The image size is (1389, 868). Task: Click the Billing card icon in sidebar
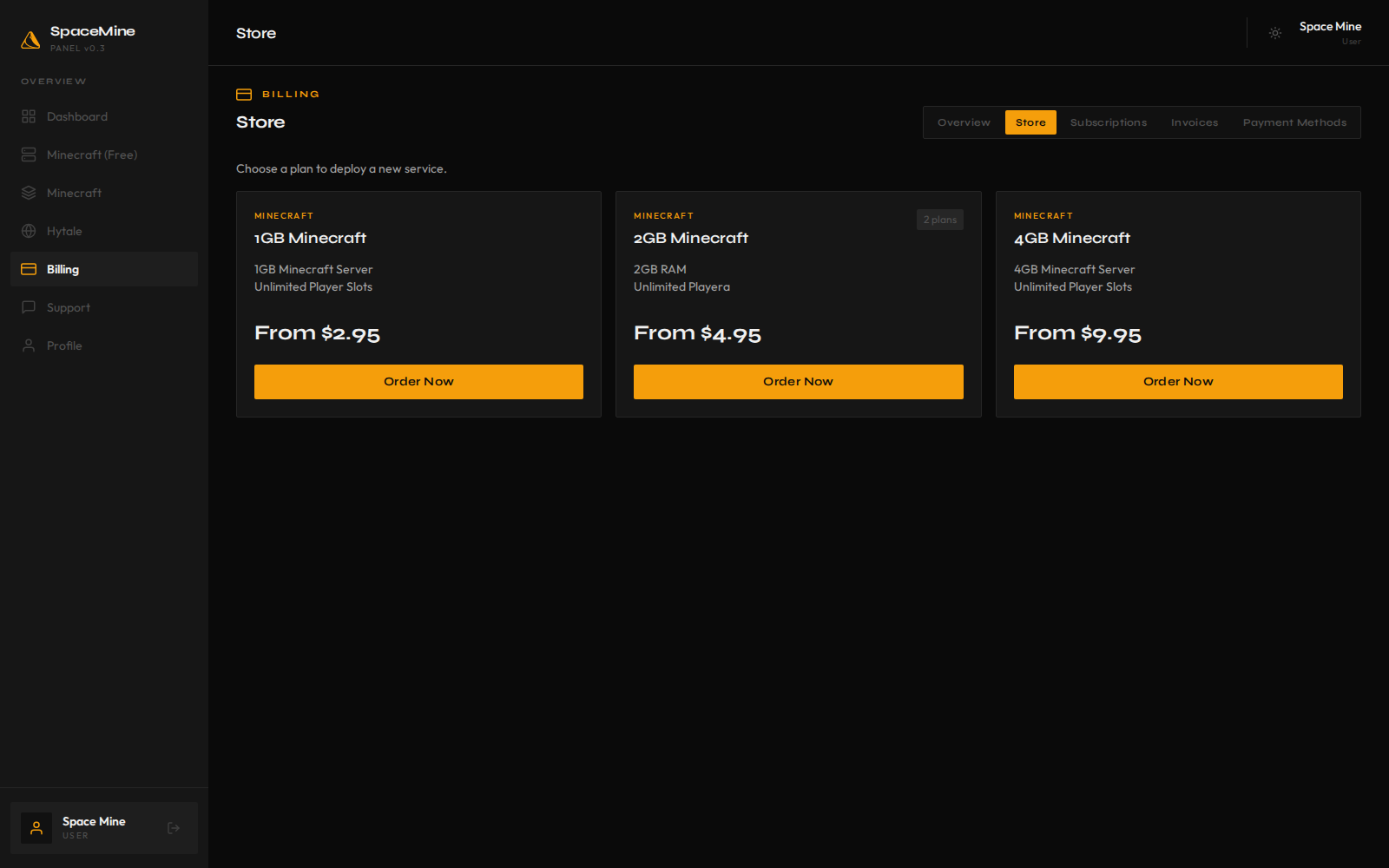pyautogui.click(x=29, y=269)
